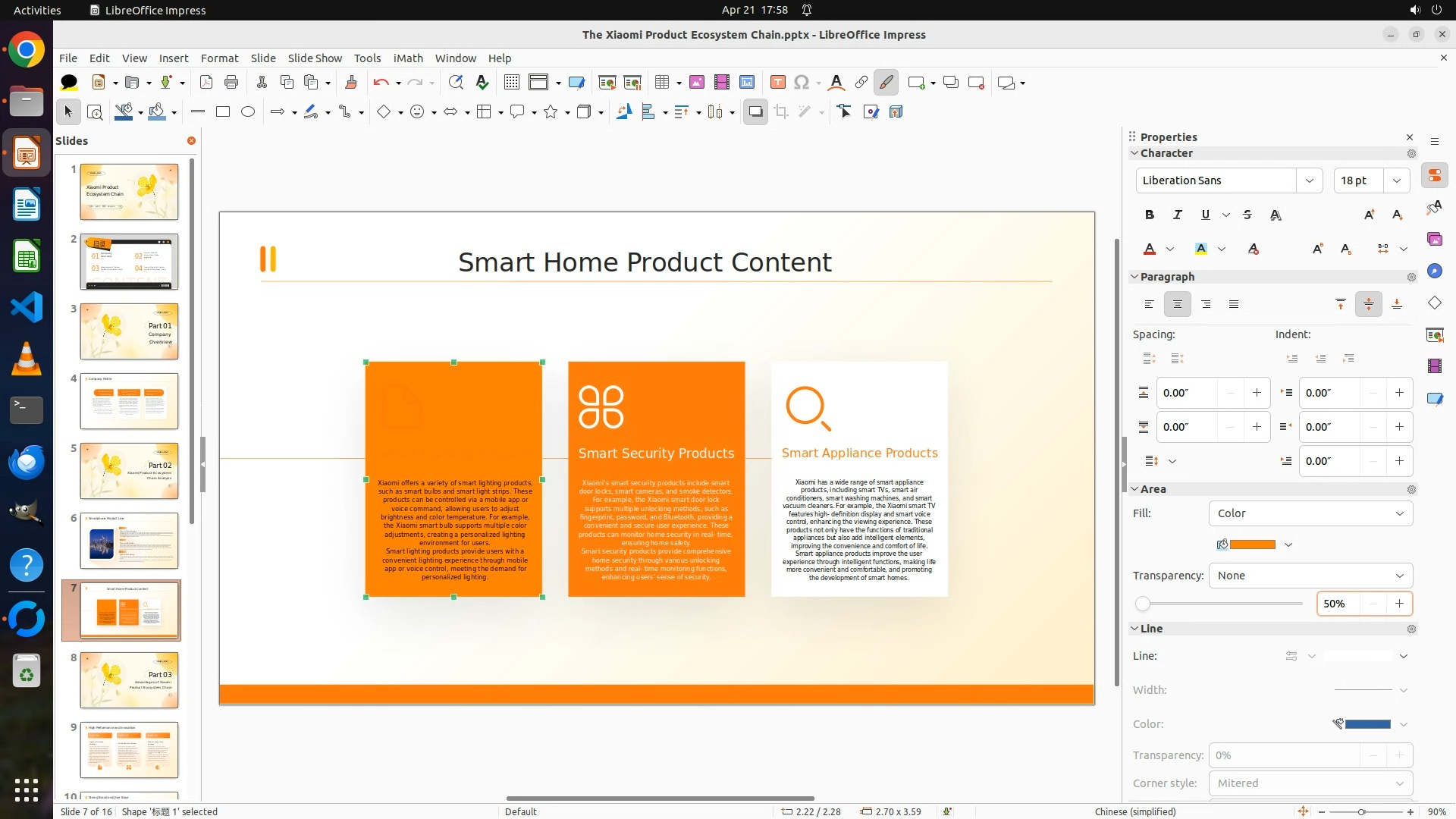
Task: Click the Display Grid icon
Action: point(512,83)
